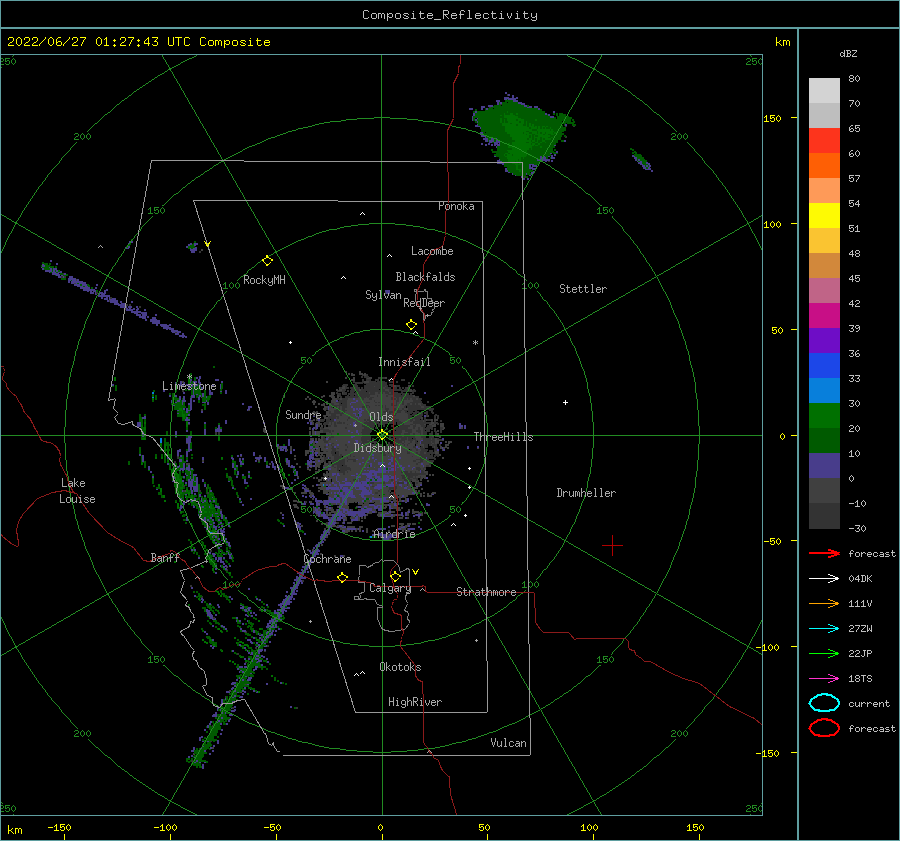This screenshot has width=900, height=841.
Task: Click the Limestone label
Action: click(189, 386)
